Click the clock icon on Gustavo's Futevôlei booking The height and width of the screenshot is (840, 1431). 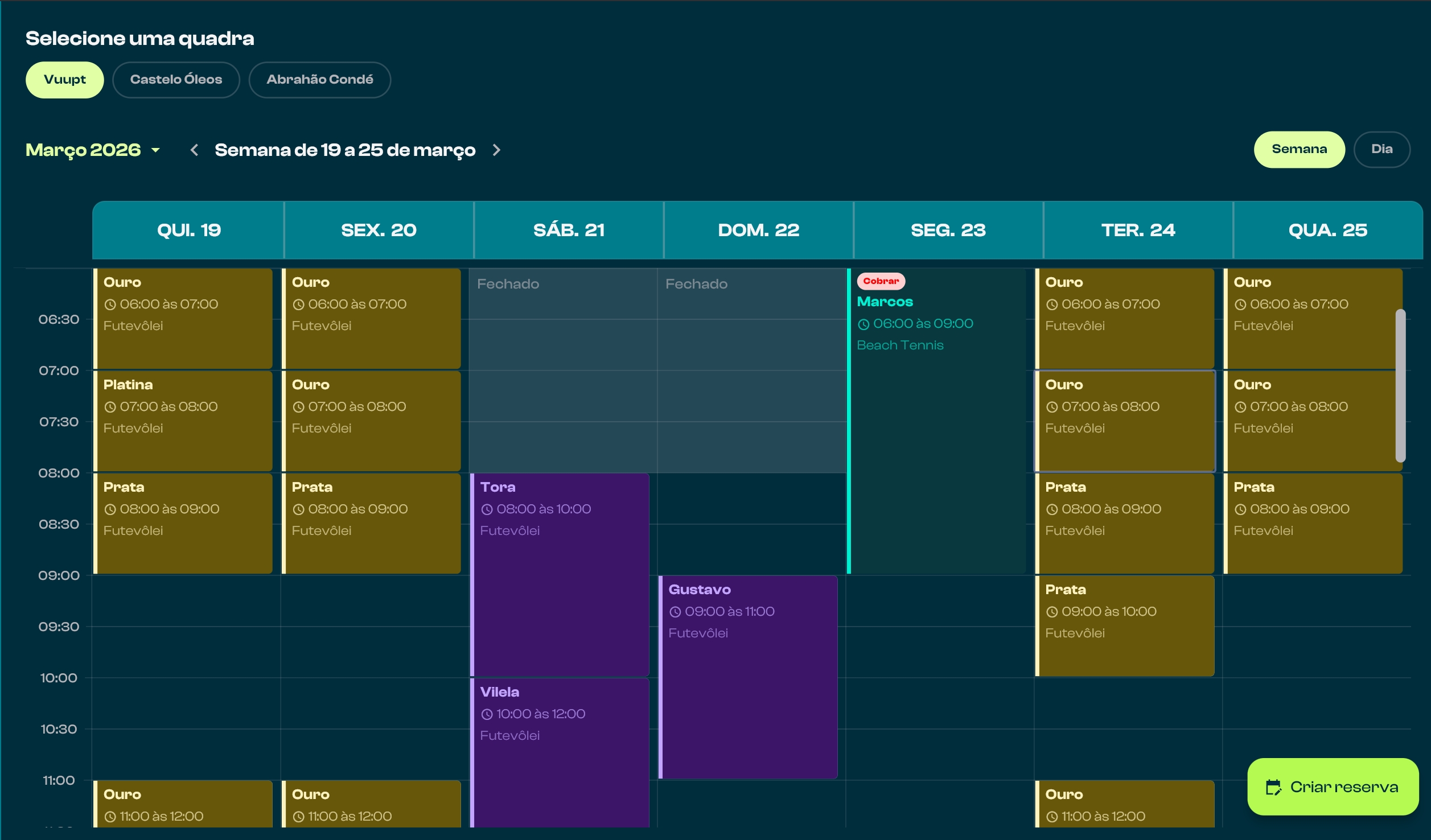click(676, 612)
